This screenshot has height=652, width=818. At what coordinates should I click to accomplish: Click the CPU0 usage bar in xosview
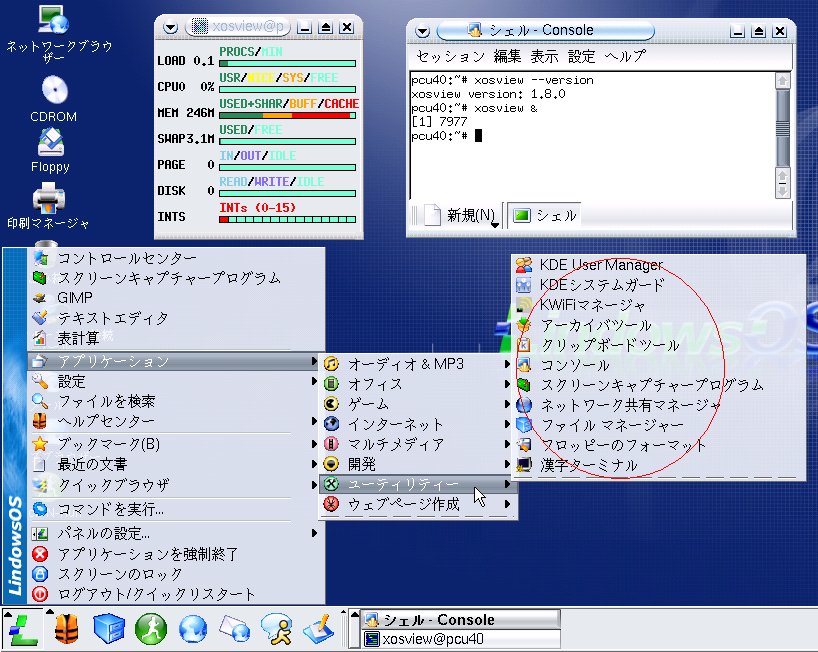coord(287,89)
